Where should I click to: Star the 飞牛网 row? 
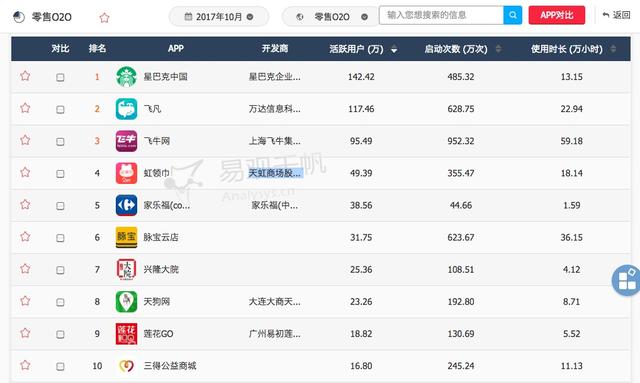pos(25,140)
